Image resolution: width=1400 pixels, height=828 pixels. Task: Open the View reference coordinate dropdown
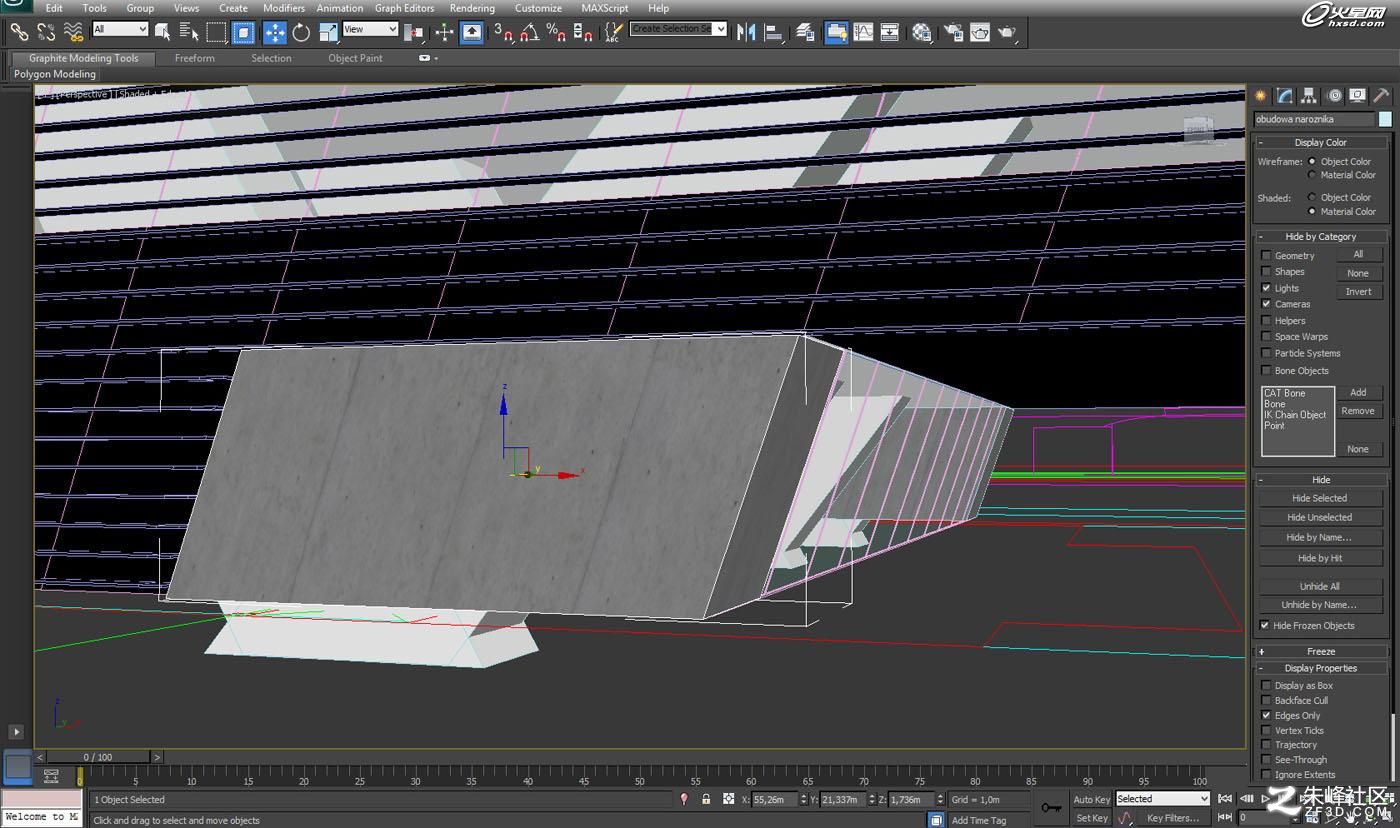pyautogui.click(x=370, y=30)
